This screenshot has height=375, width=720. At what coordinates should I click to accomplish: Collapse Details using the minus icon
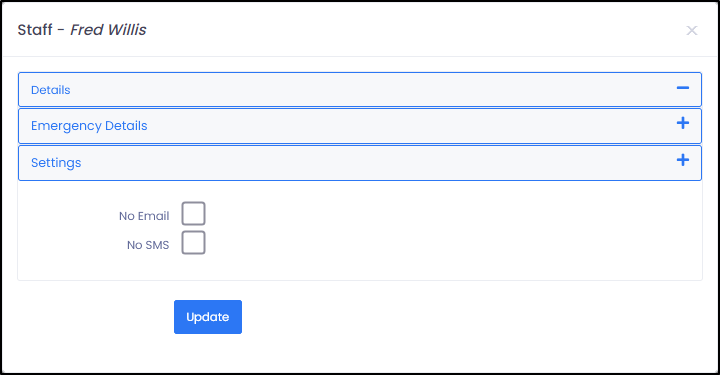click(x=682, y=88)
